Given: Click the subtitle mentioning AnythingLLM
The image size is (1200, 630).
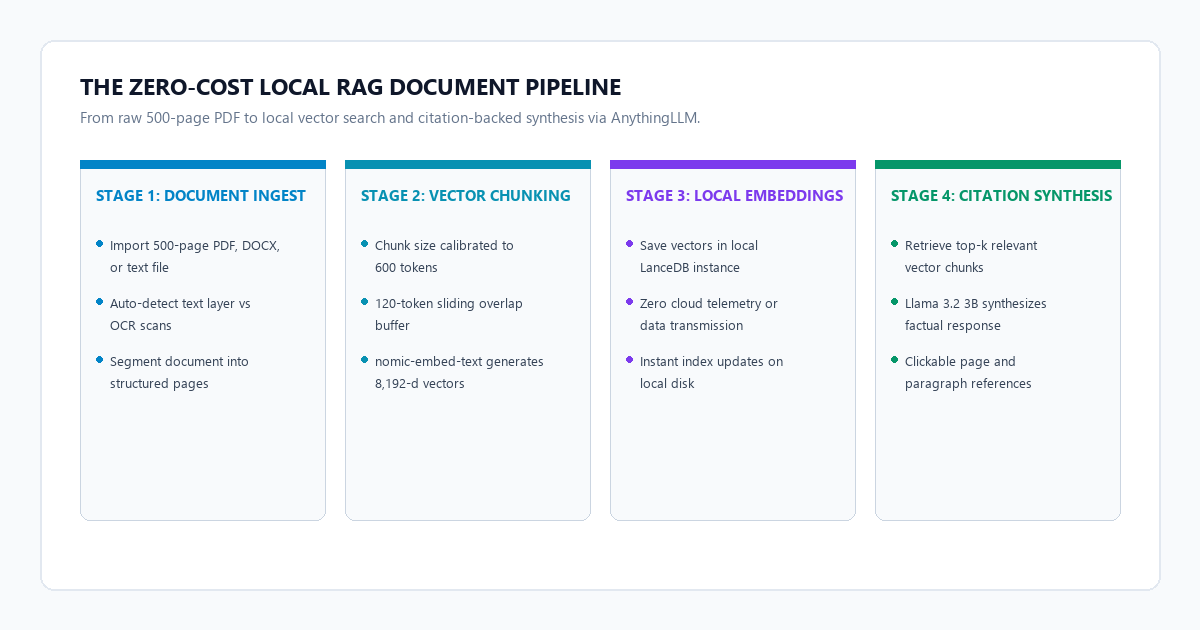Looking at the screenshot, I should (391, 118).
